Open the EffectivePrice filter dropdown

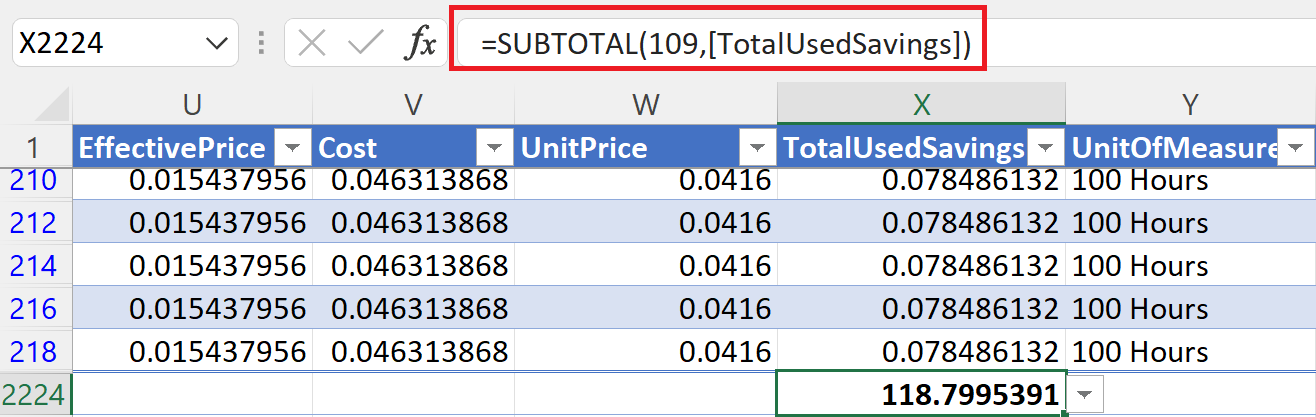point(293,149)
